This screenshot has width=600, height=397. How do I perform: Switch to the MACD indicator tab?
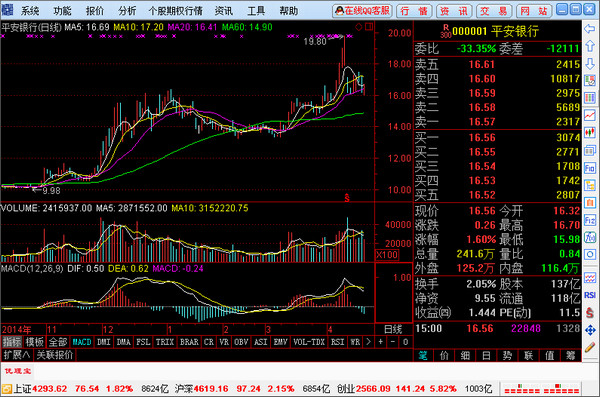[82, 342]
